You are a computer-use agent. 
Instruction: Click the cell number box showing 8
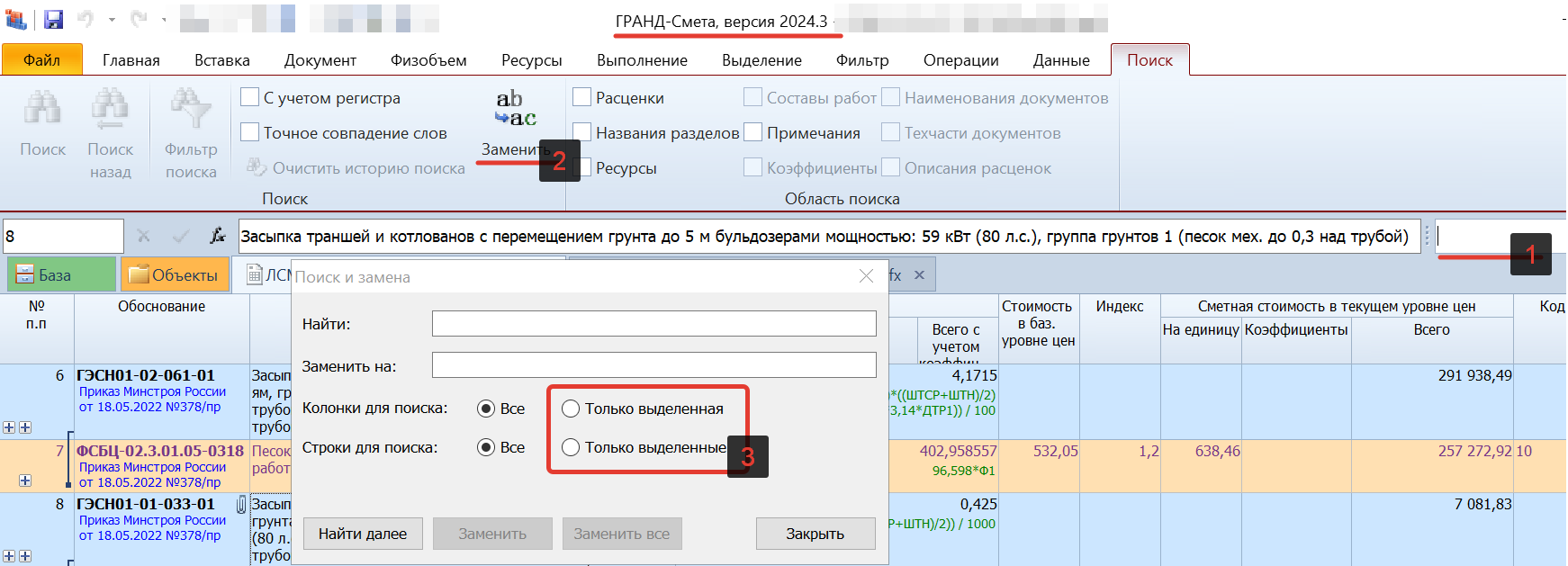click(x=63, y=236)
